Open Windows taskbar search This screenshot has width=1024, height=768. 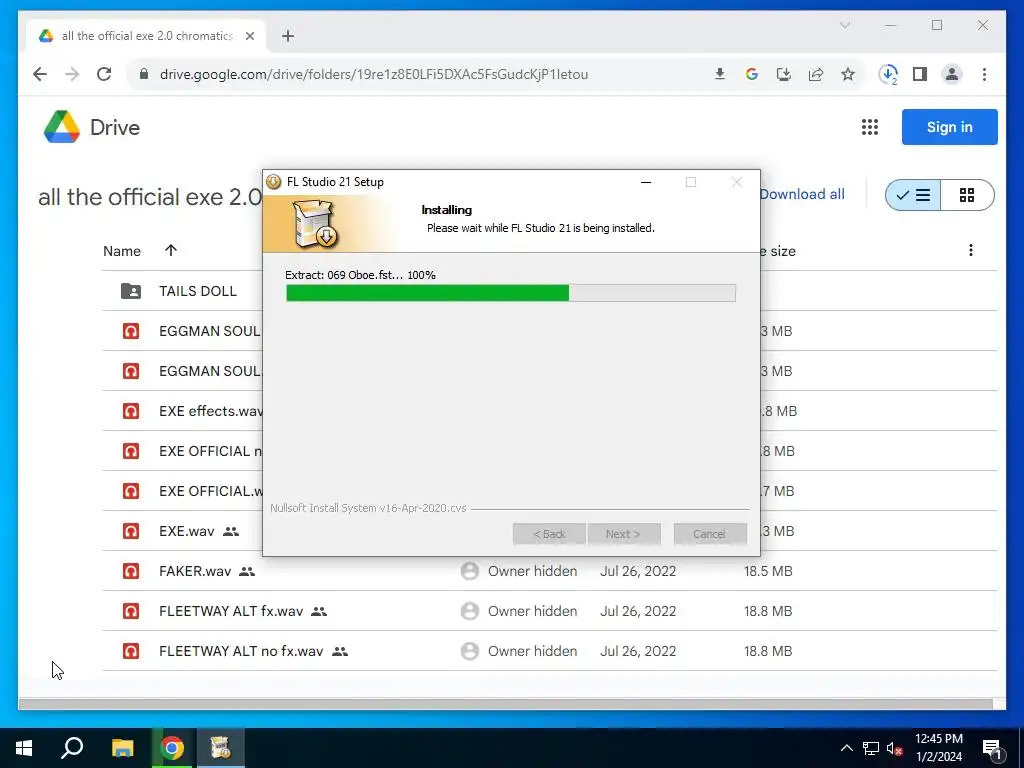click(72, 748)
